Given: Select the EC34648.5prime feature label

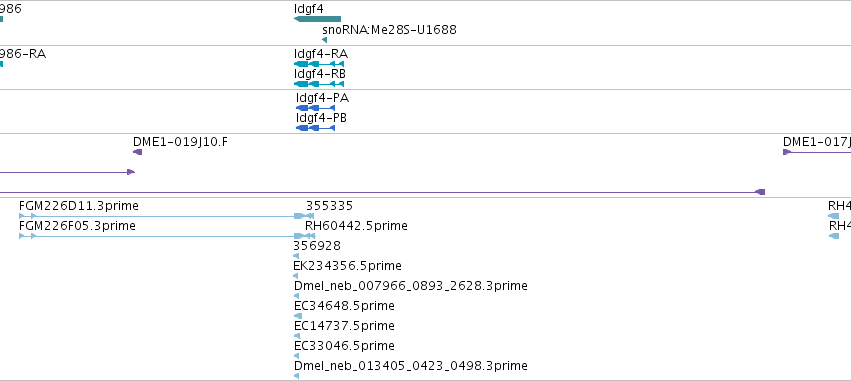Looking at the screenshot, I should click(x=344, y=306).
